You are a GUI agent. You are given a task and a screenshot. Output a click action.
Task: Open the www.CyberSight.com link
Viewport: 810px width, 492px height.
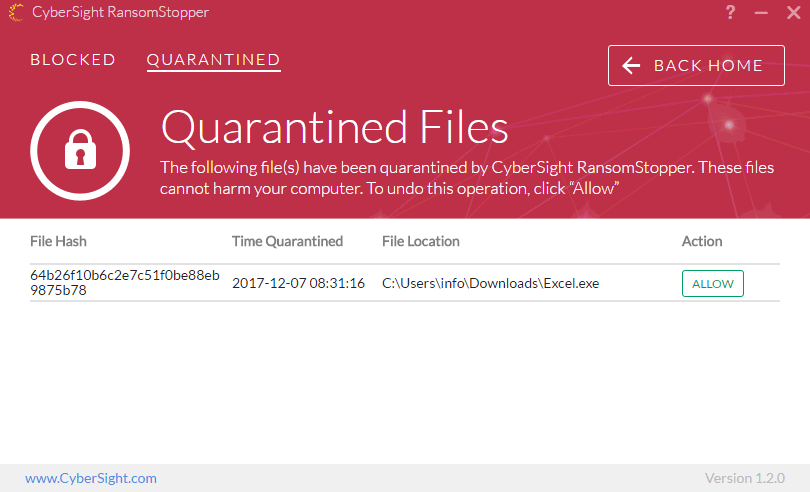point(91,478)
